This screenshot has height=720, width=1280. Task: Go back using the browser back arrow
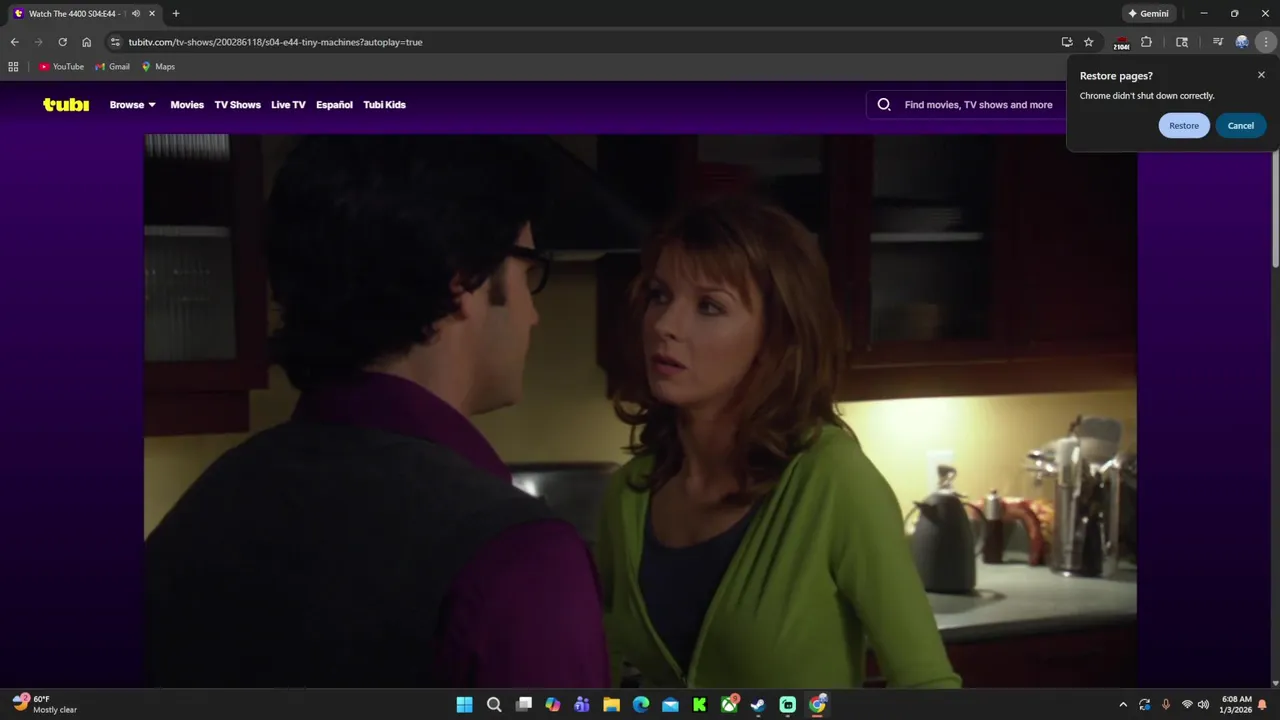coord(14,42)
